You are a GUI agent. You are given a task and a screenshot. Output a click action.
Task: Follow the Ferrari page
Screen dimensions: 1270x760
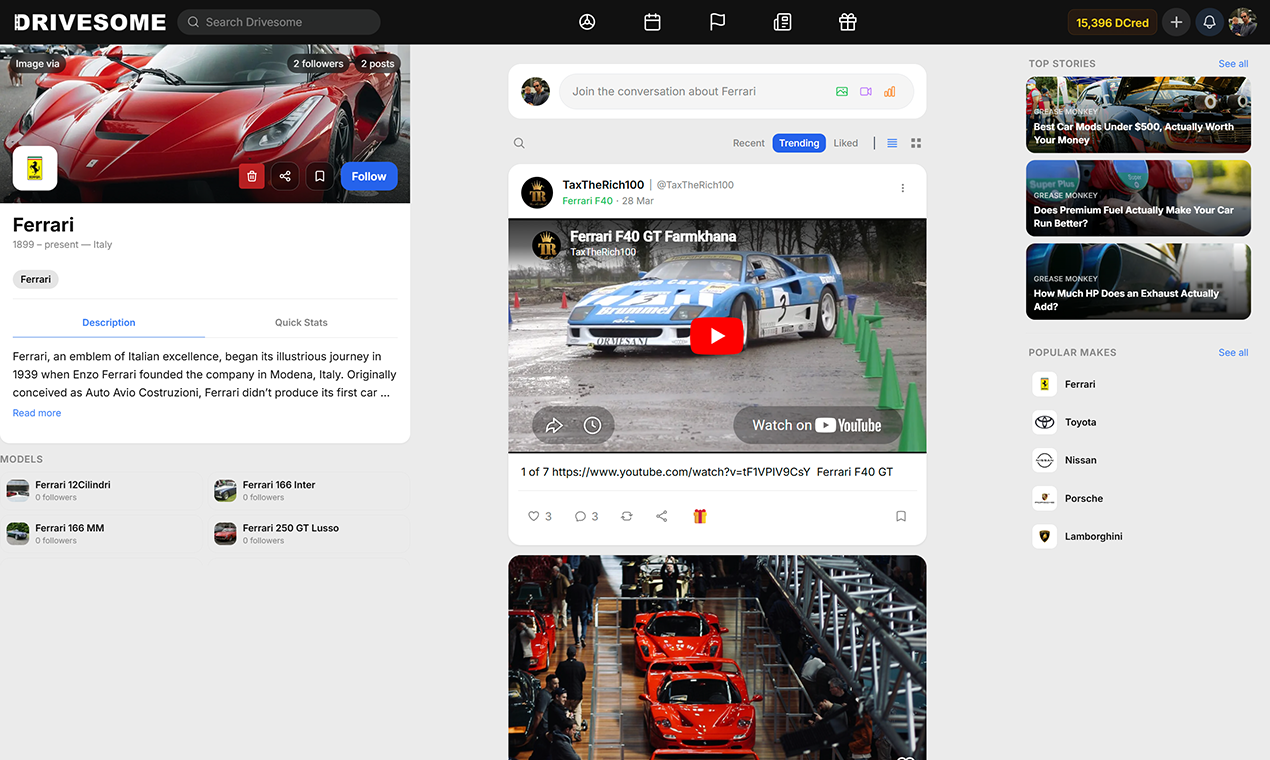(x=369, y=176)
